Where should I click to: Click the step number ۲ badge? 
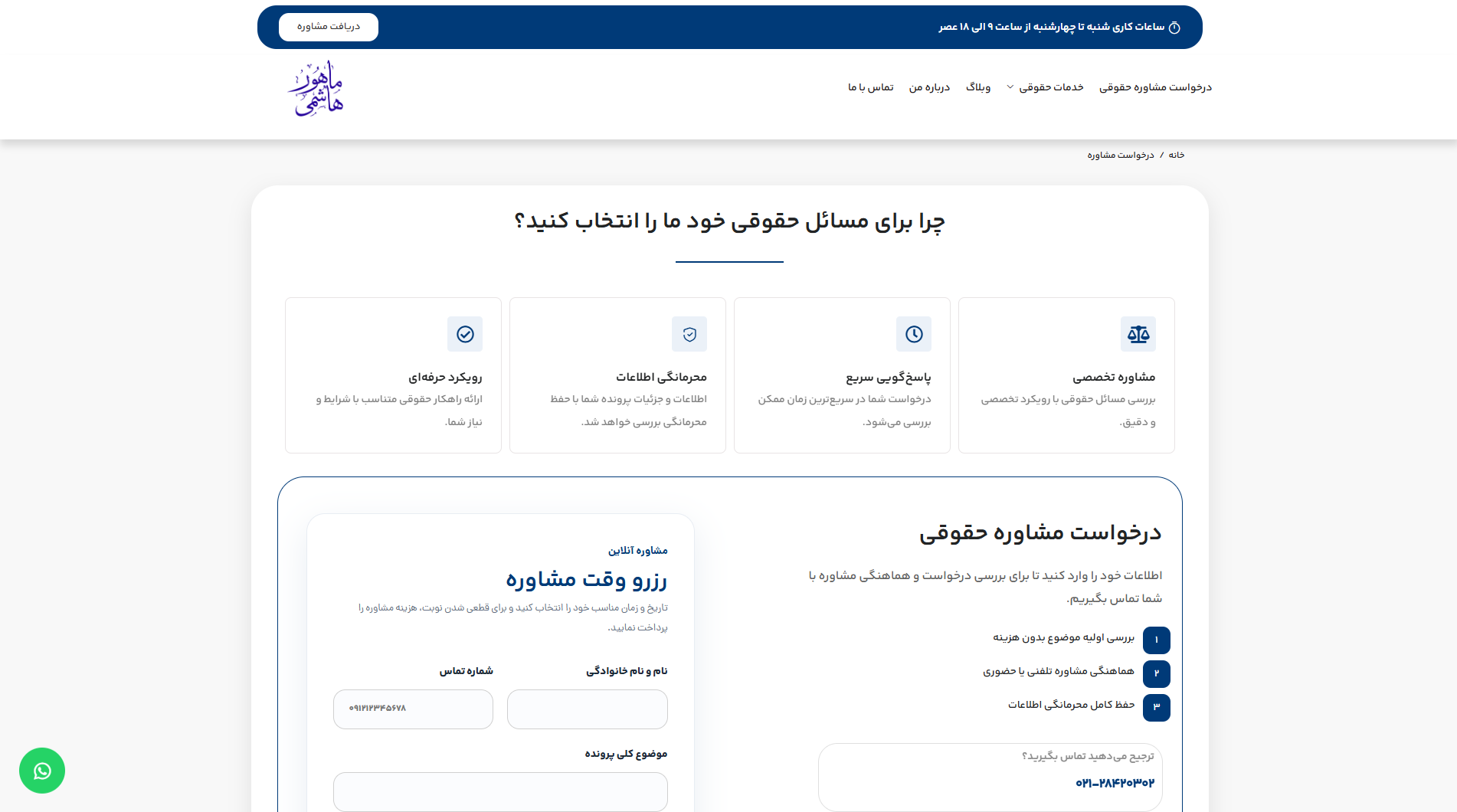click(1157, 673)
